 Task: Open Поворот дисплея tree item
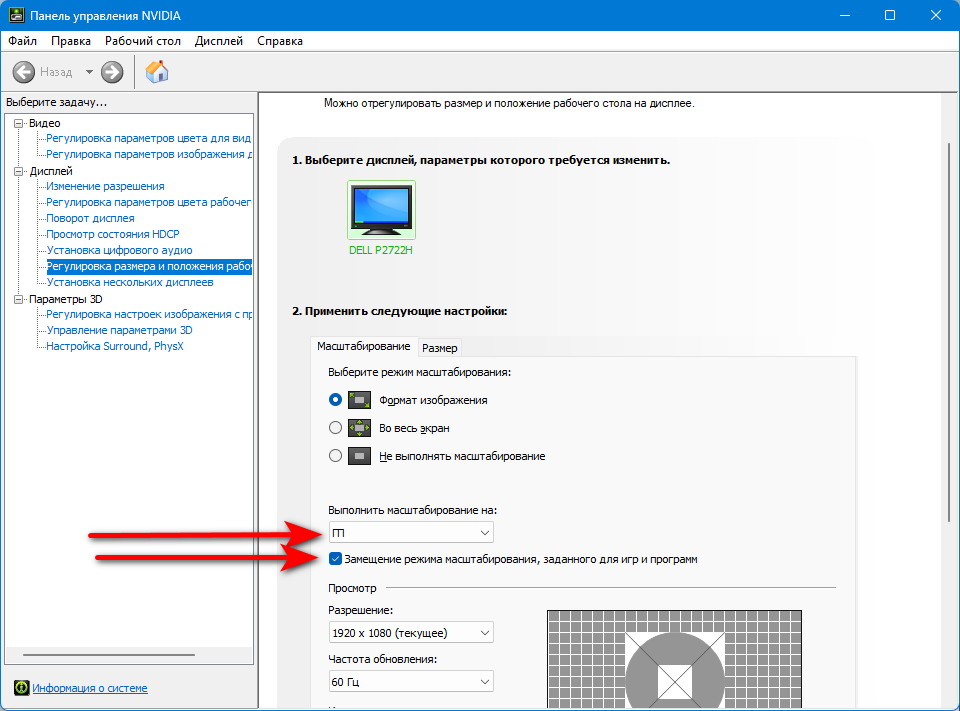tap(91, 218)
